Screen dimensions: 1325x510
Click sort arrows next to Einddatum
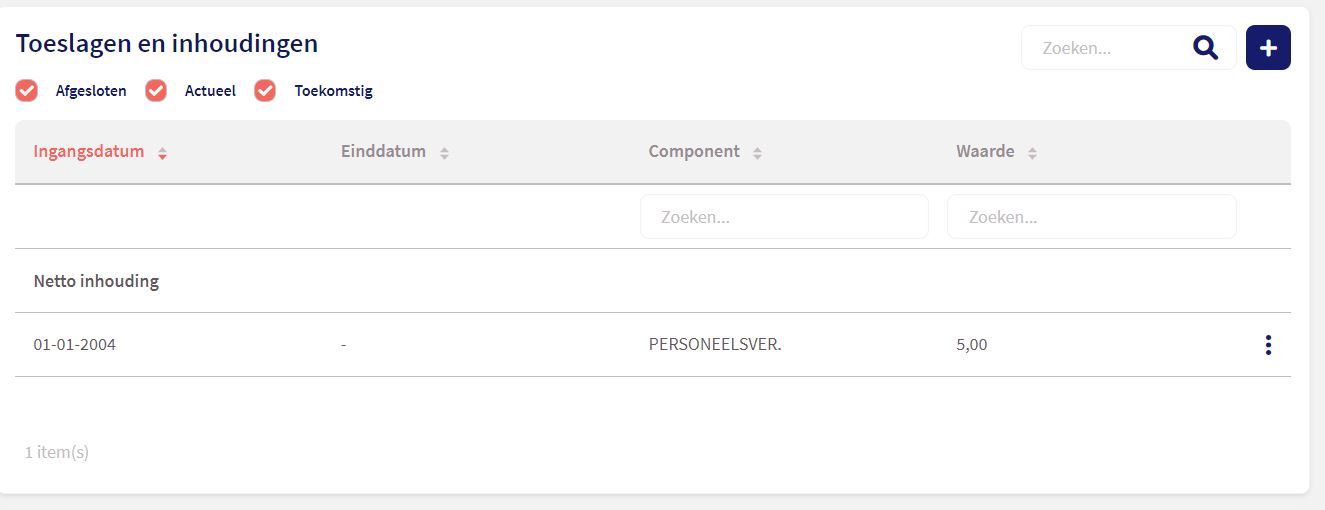tap(444, 153)
